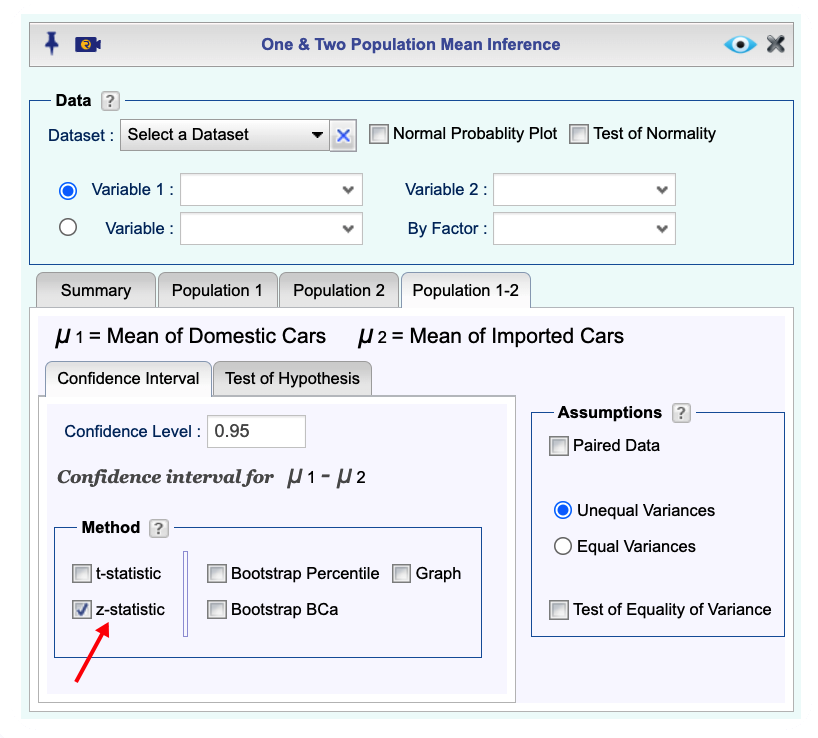Image resolution: width=818 pixels, height=738 pixels.
Task: Click the video camera icon
Action: 88,44
